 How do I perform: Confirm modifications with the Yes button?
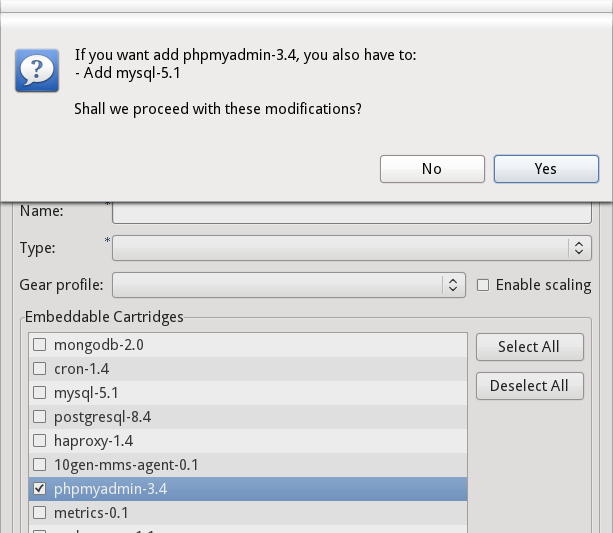coord(546,169)
